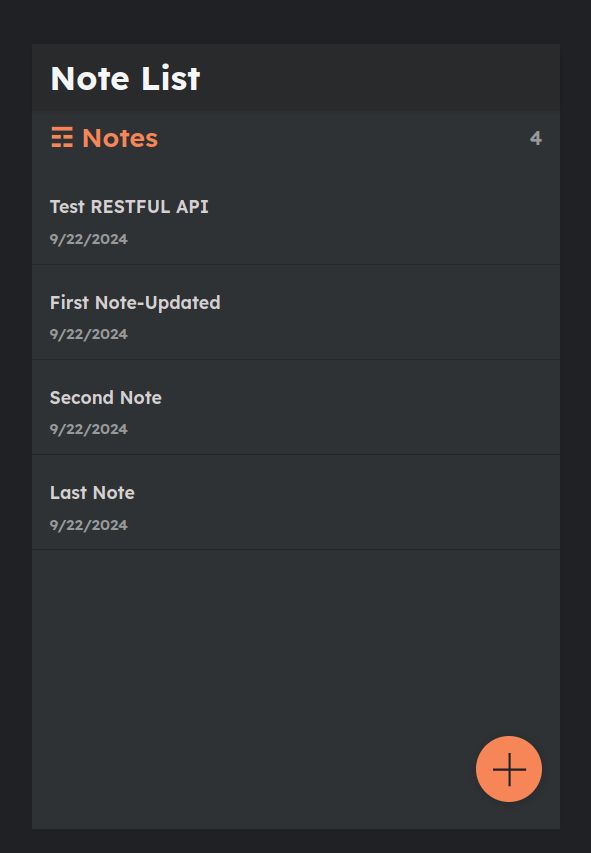Click the header bar right of Note List
591x853 pixels.
[381, 78]
